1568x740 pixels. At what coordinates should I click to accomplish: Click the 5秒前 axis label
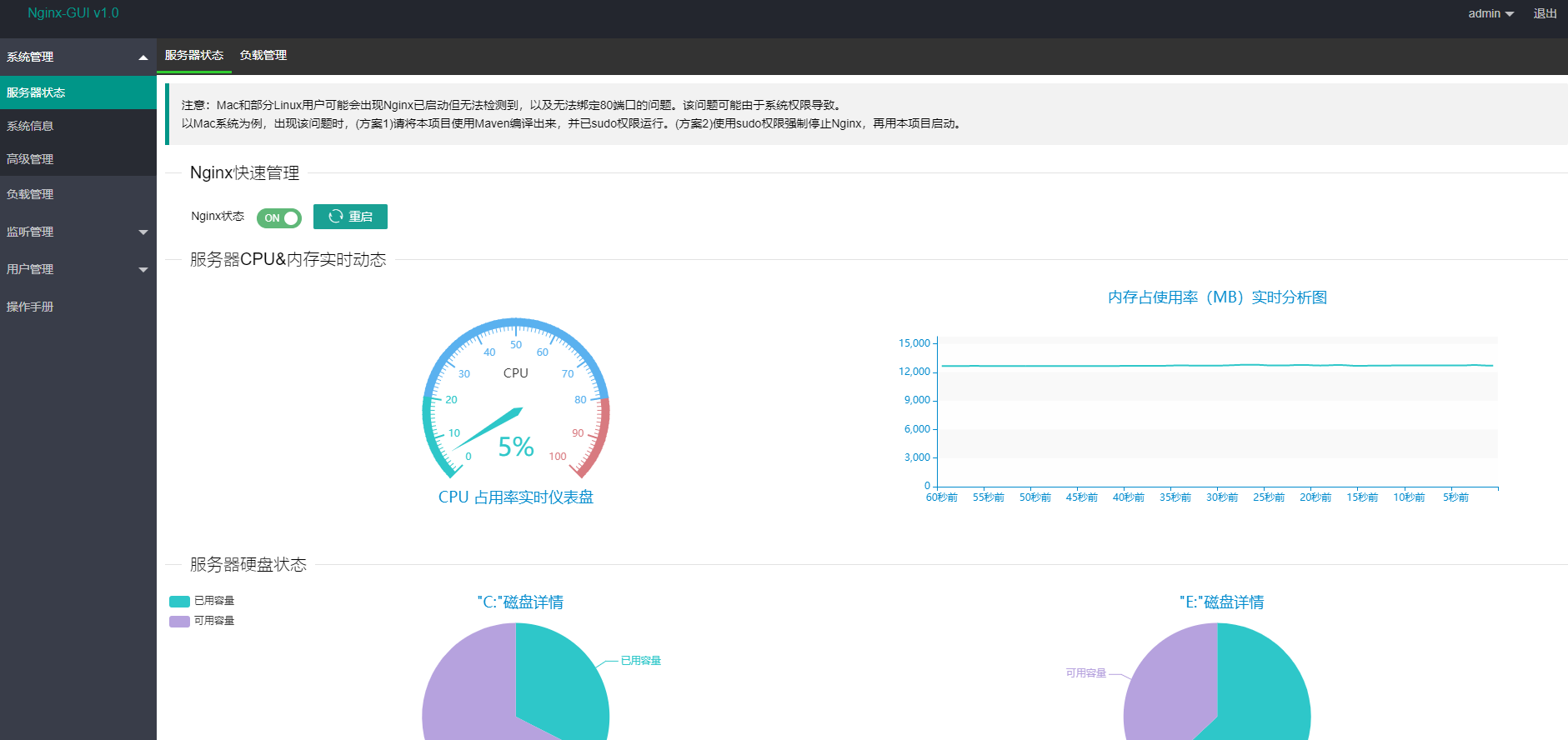tap(1456, 497)
